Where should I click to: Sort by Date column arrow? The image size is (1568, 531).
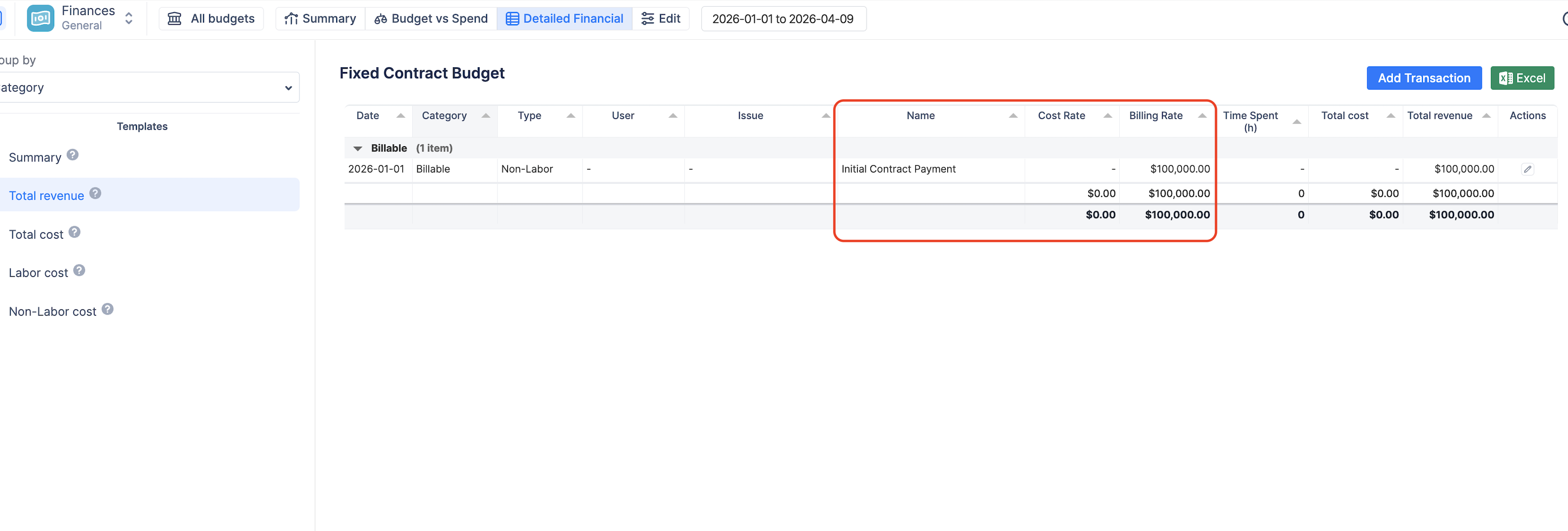(x=401, y=116)
